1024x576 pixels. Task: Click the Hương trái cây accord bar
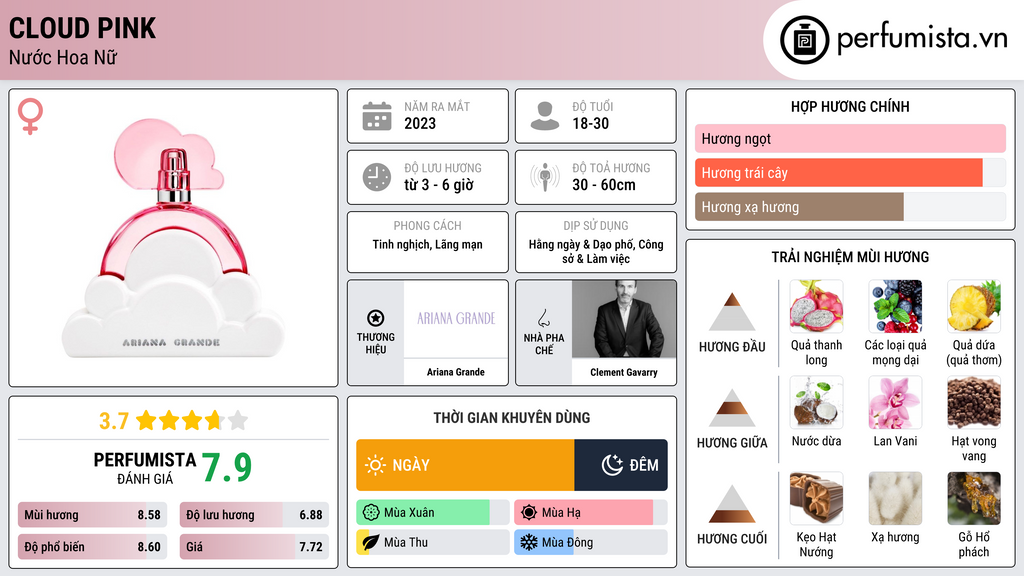(839, 173)
